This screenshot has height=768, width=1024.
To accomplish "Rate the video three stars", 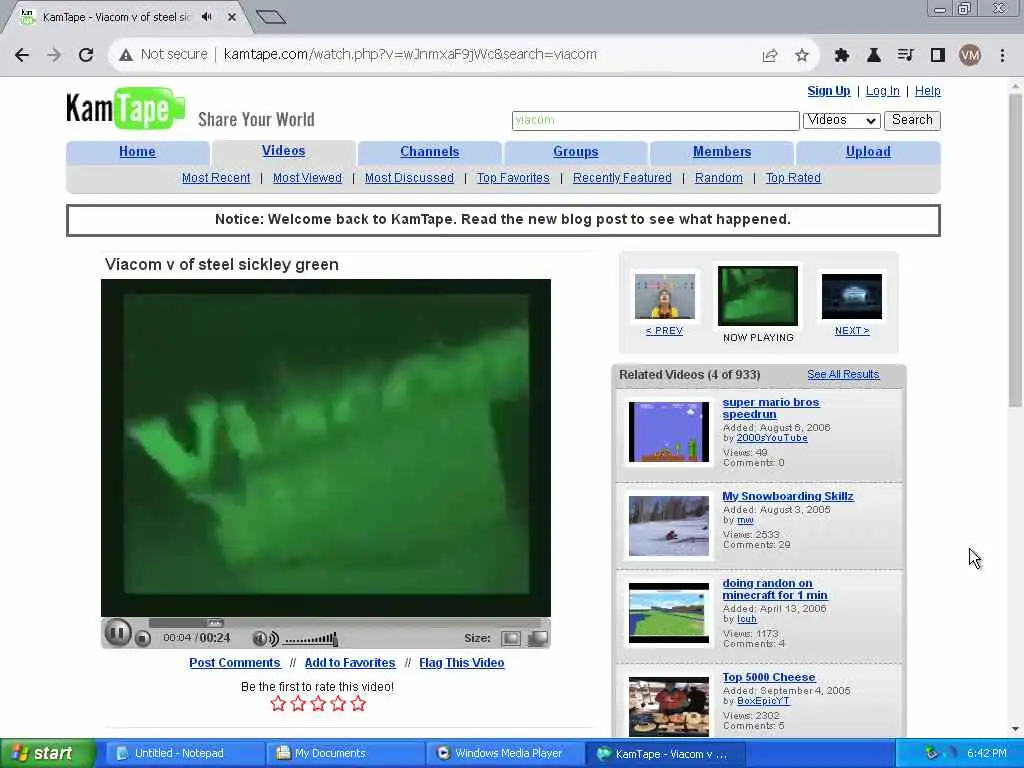I will pos(318,703).
